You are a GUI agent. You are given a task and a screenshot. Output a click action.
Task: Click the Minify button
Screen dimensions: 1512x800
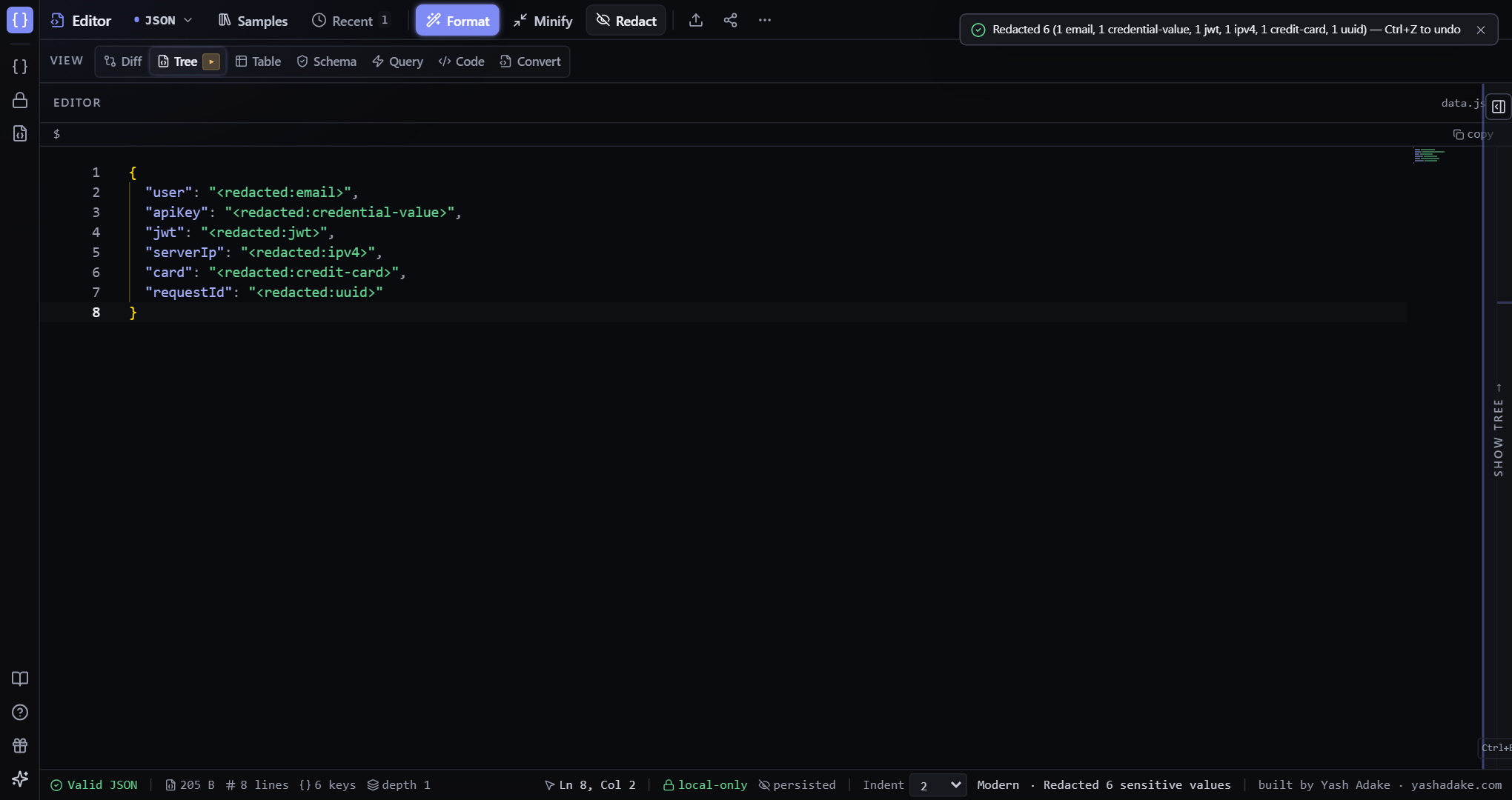543,21
